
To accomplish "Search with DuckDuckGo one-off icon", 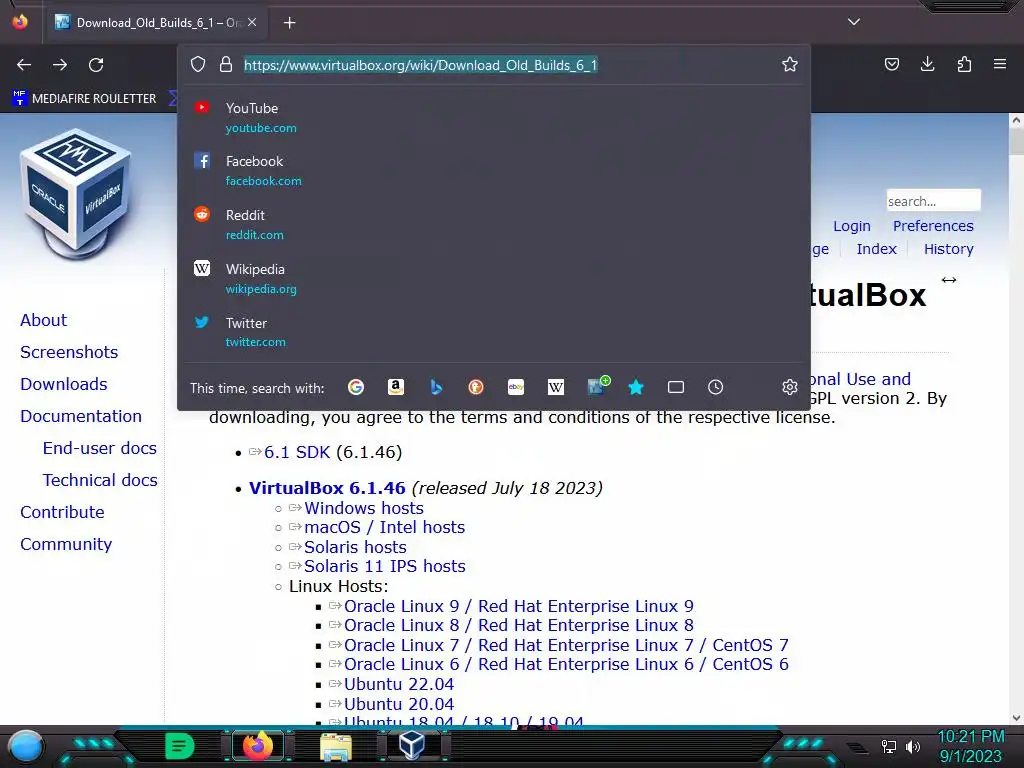I will (475, 387).
